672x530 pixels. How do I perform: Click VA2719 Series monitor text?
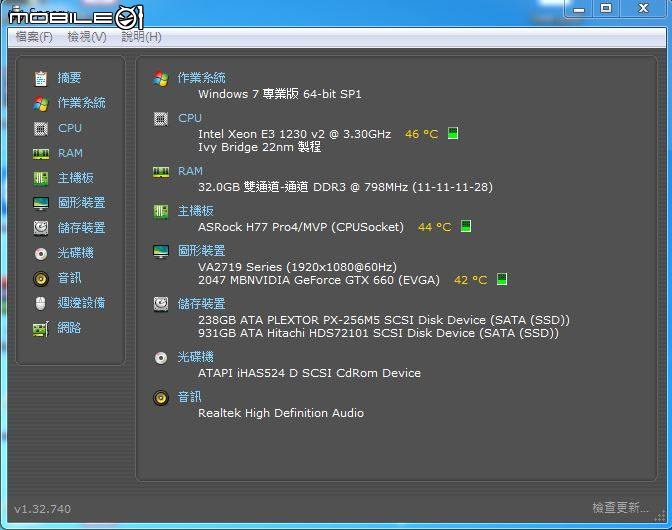click(297, 267)
